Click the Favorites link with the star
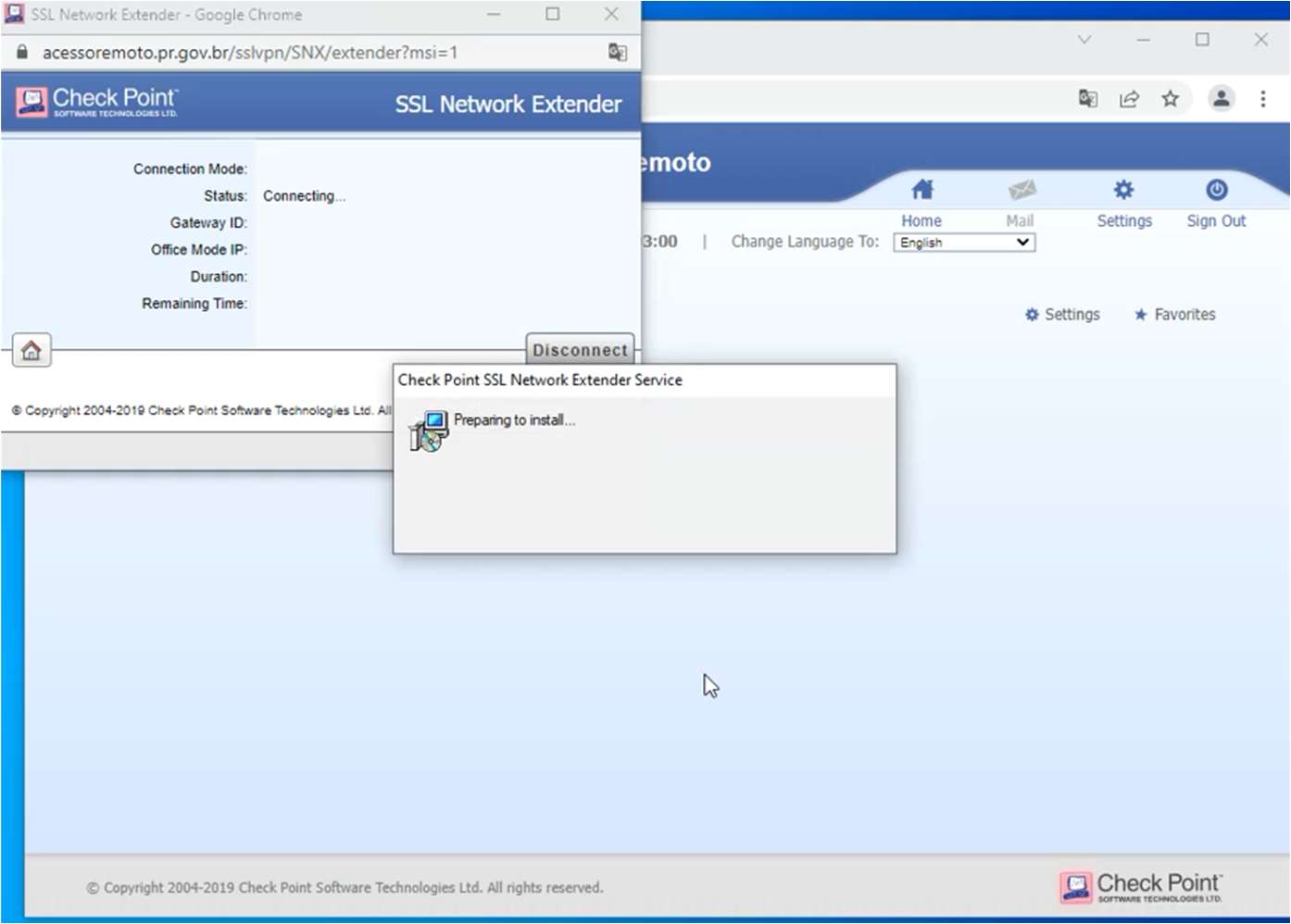The image size is (1291, 924). point(1175,315)
